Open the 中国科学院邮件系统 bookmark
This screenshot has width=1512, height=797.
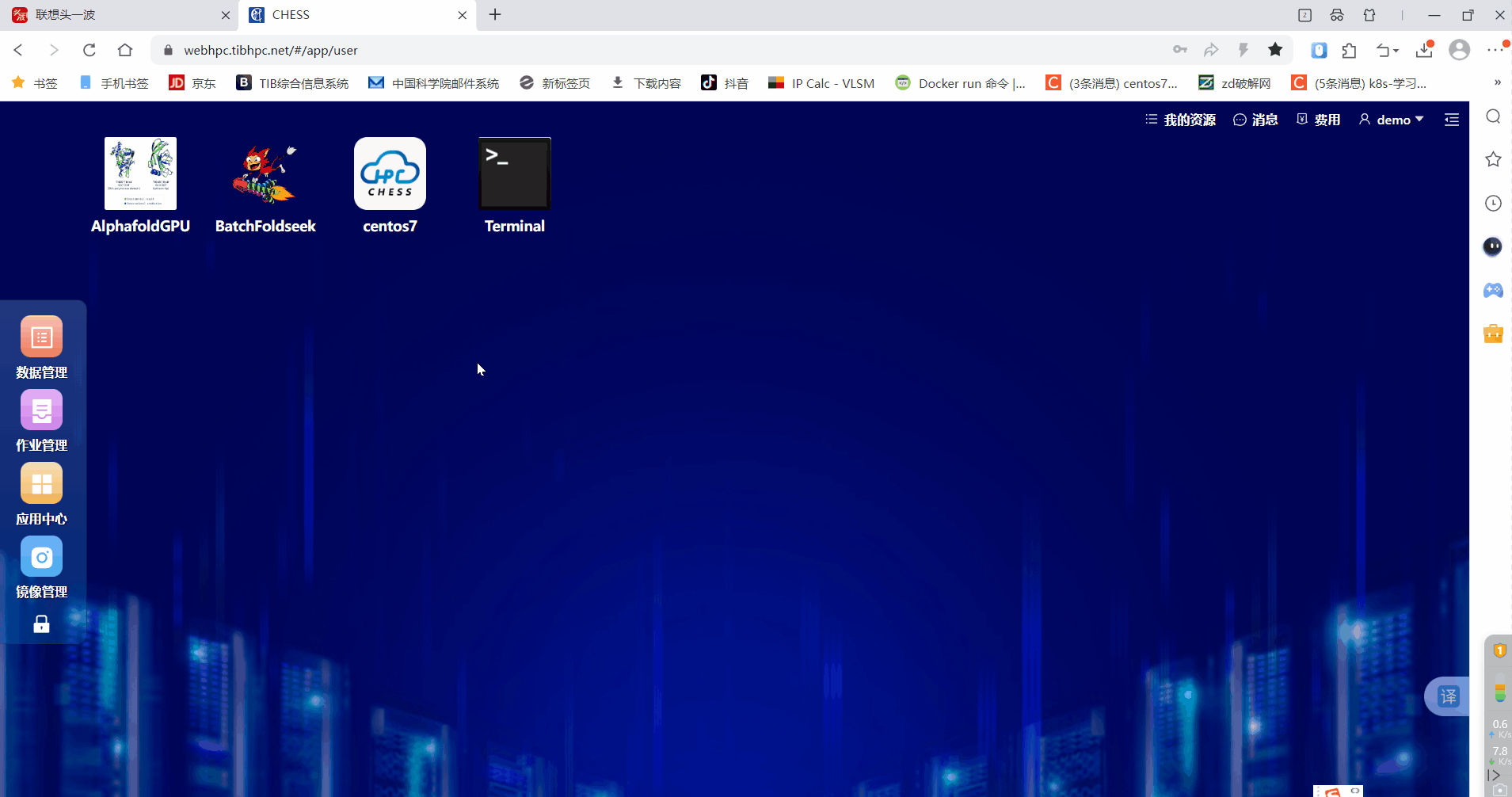point(433,83)
